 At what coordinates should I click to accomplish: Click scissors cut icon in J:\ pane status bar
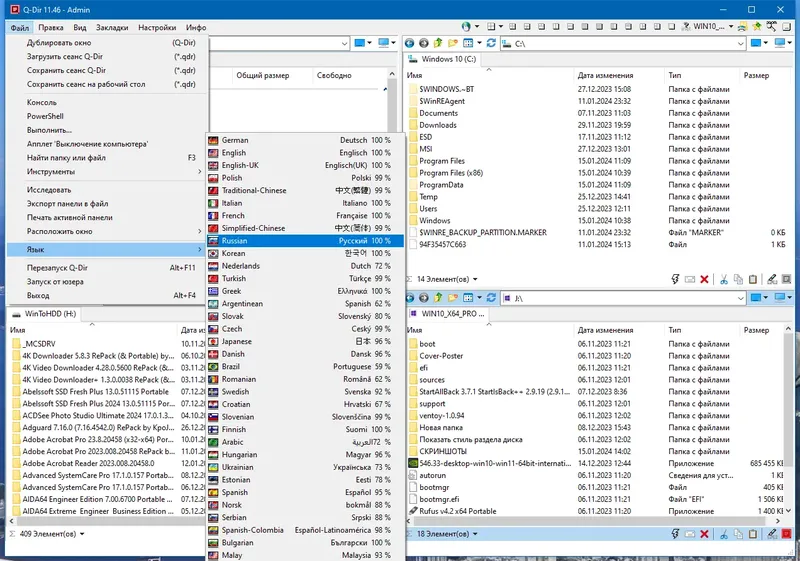pos(723,534)
